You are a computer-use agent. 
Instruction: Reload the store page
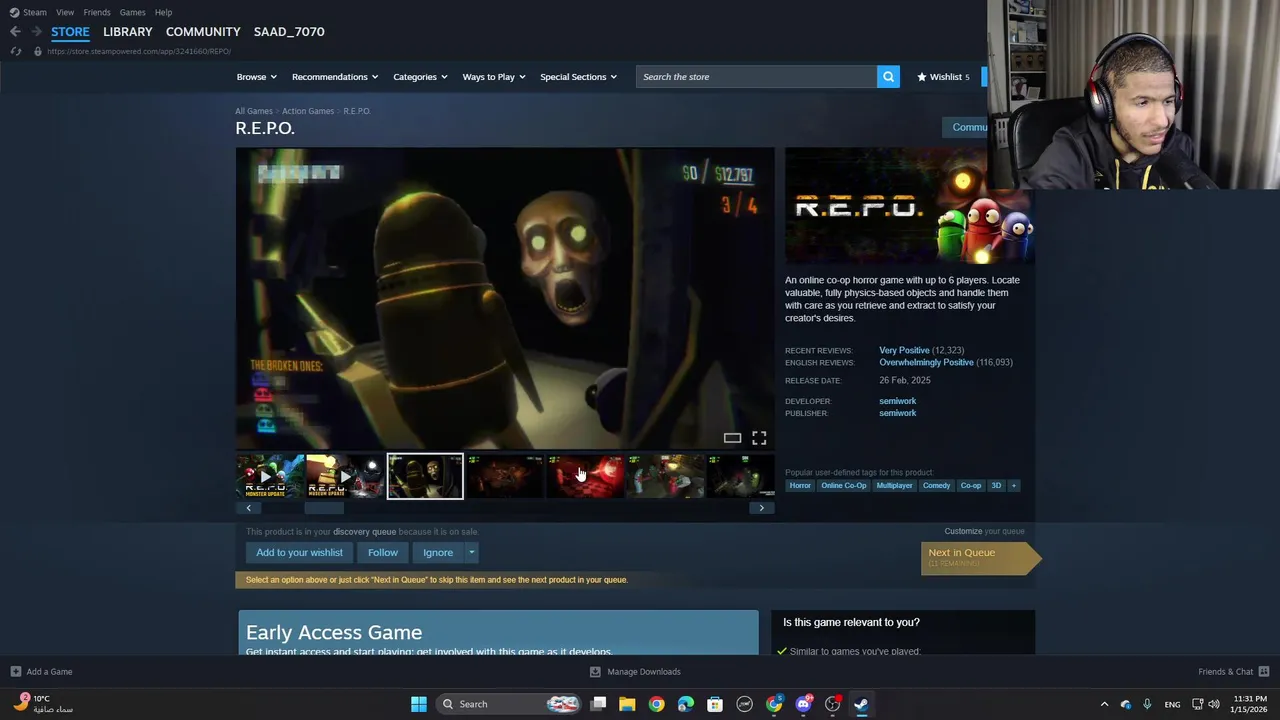(x=15, y=51)
